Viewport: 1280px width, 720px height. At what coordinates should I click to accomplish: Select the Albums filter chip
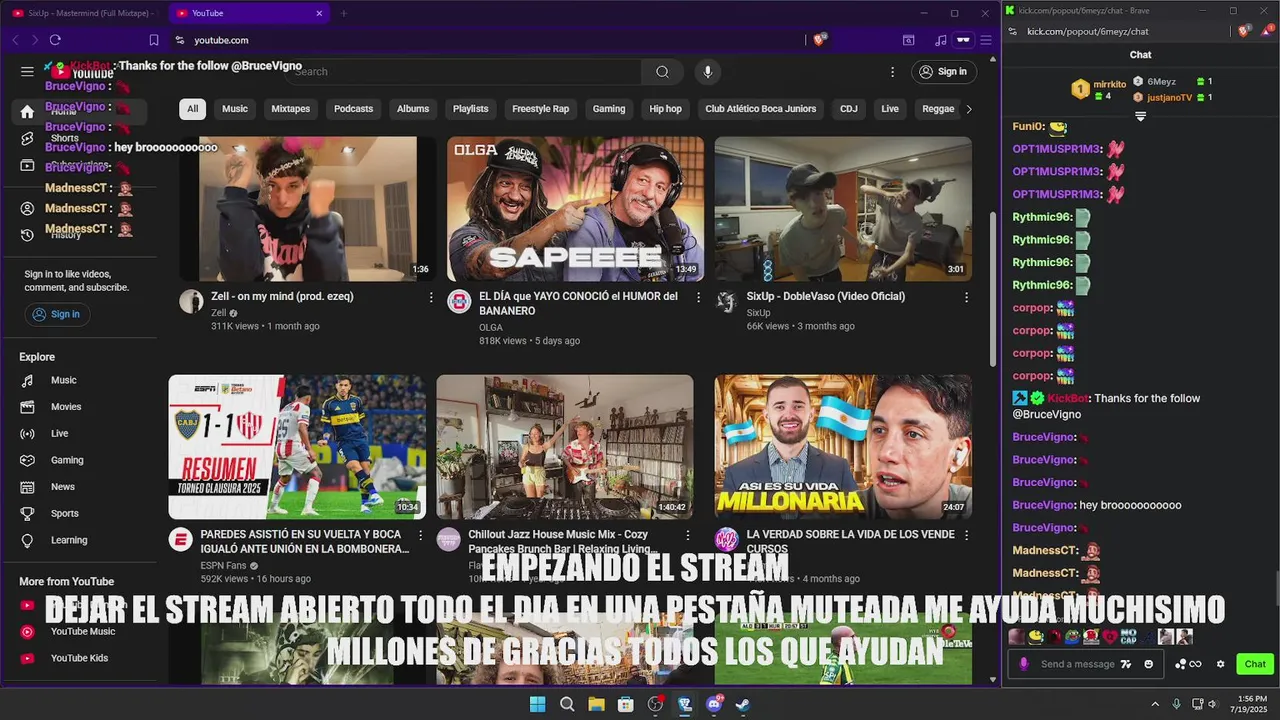point(413,109)
